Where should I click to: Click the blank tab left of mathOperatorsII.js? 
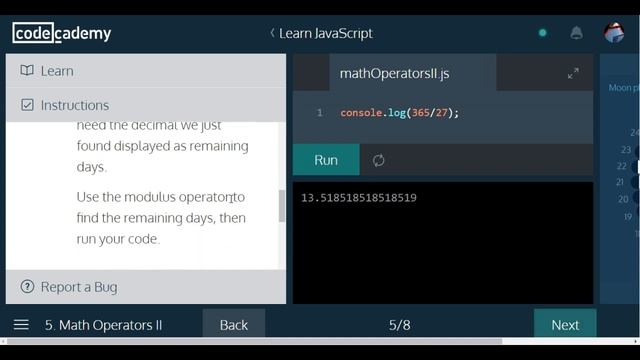(311, 73)
